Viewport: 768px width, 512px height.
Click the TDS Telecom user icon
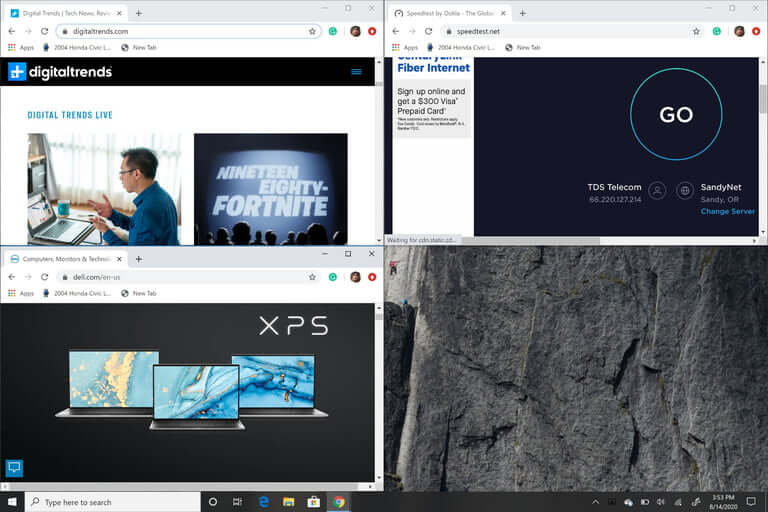coord(657,190)
